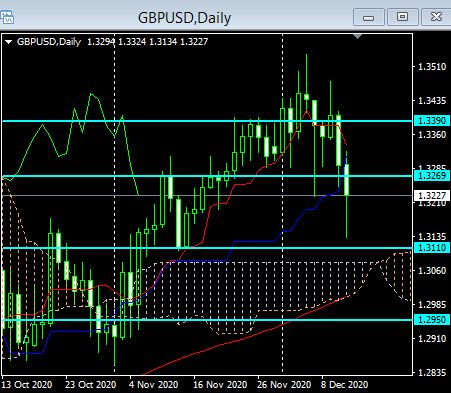Select the 1.3269 horizontal line price label
451x393 pixels.
pyautogui.click(x=432, y=176)
